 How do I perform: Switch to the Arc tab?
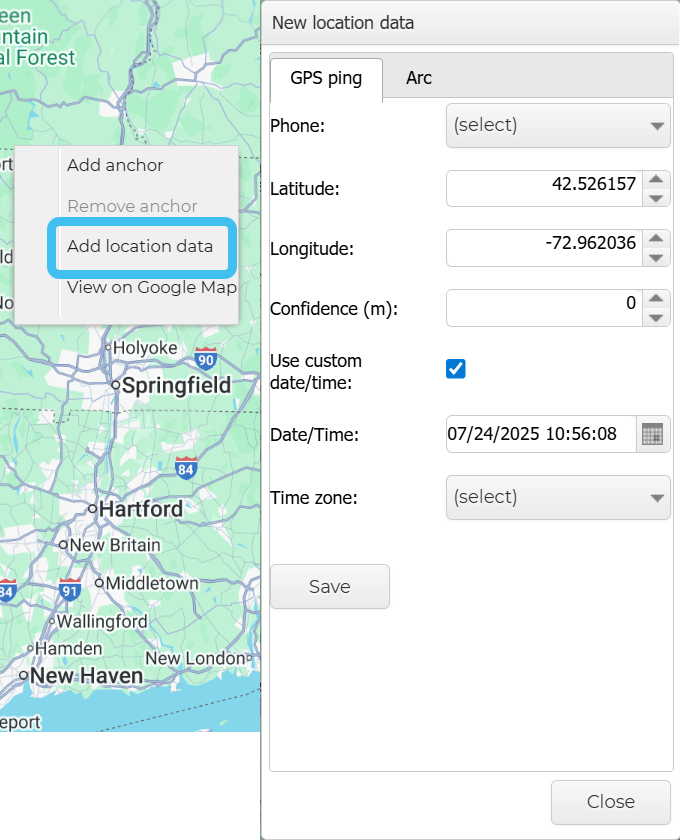click(x=419, y=78)
